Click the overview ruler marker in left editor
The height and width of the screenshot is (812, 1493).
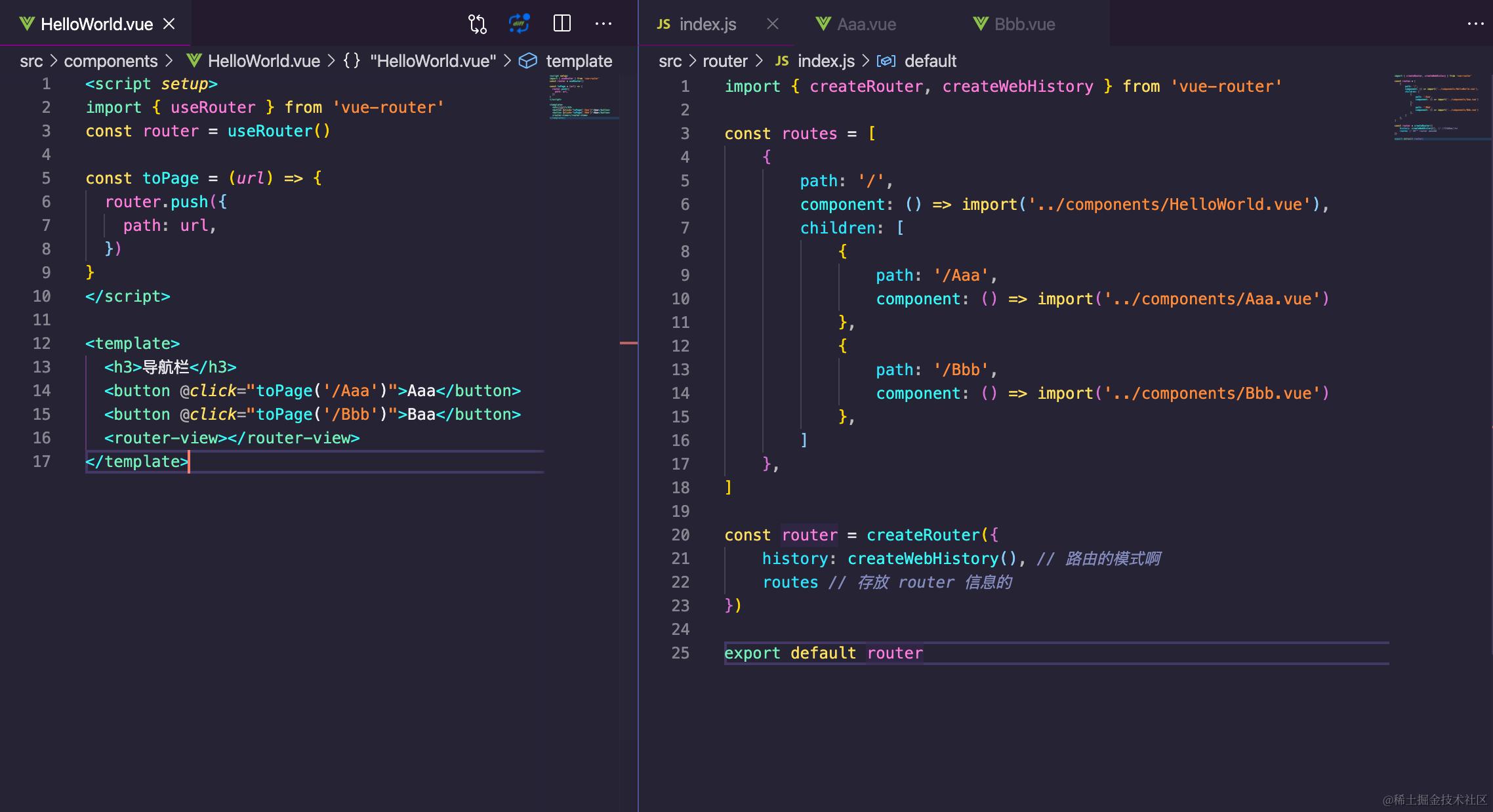pyautogui.click(x=628, y=343)
